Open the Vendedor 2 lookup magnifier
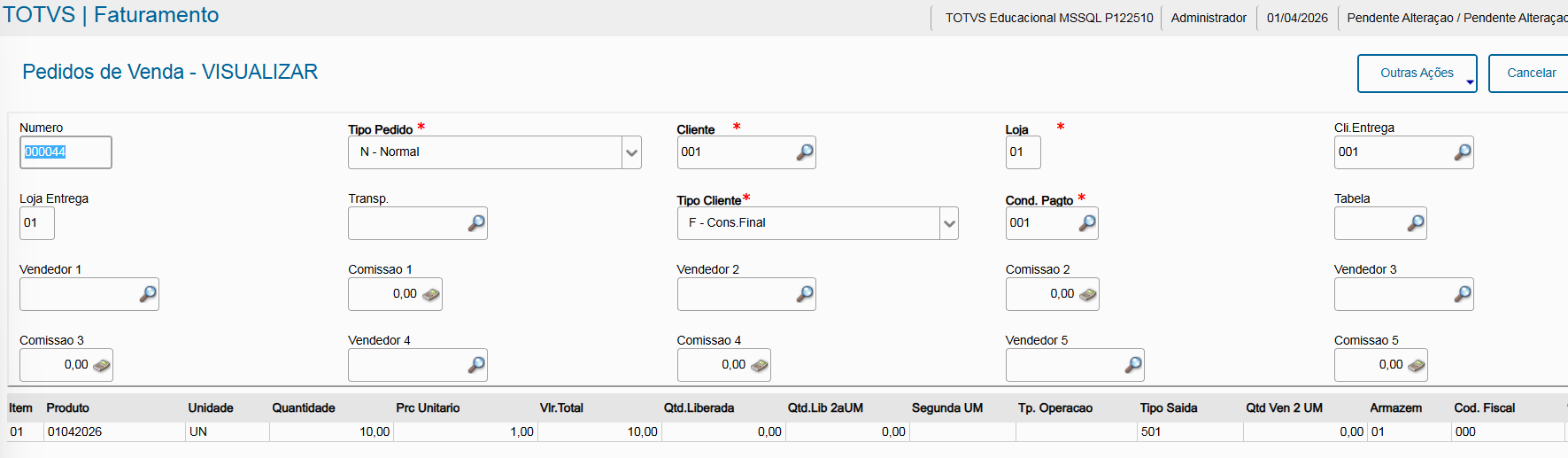Screen dimensions: 1568x458 tap(804, 294)
